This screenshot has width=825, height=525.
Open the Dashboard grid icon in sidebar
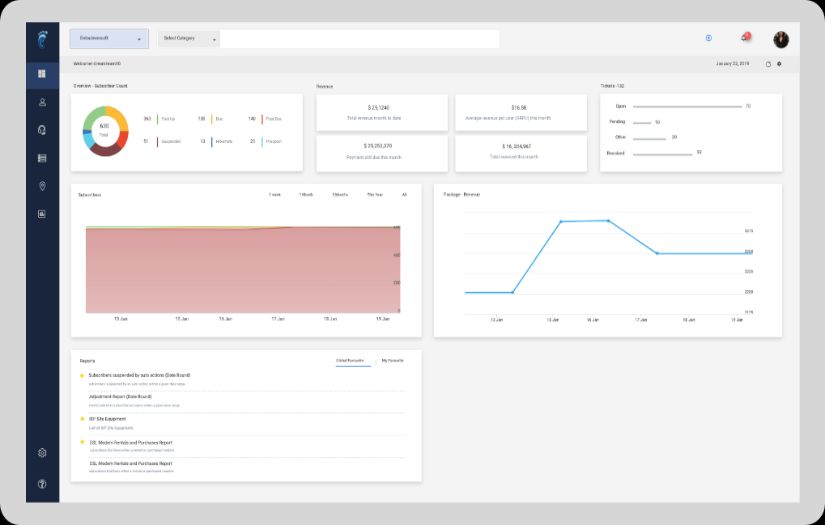point(42,74)
